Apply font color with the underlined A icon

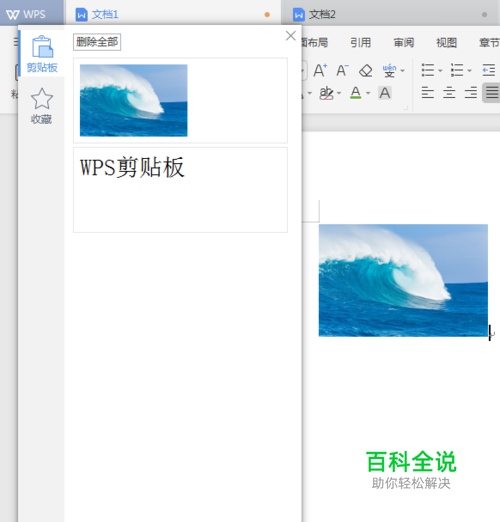pos(356,93)
